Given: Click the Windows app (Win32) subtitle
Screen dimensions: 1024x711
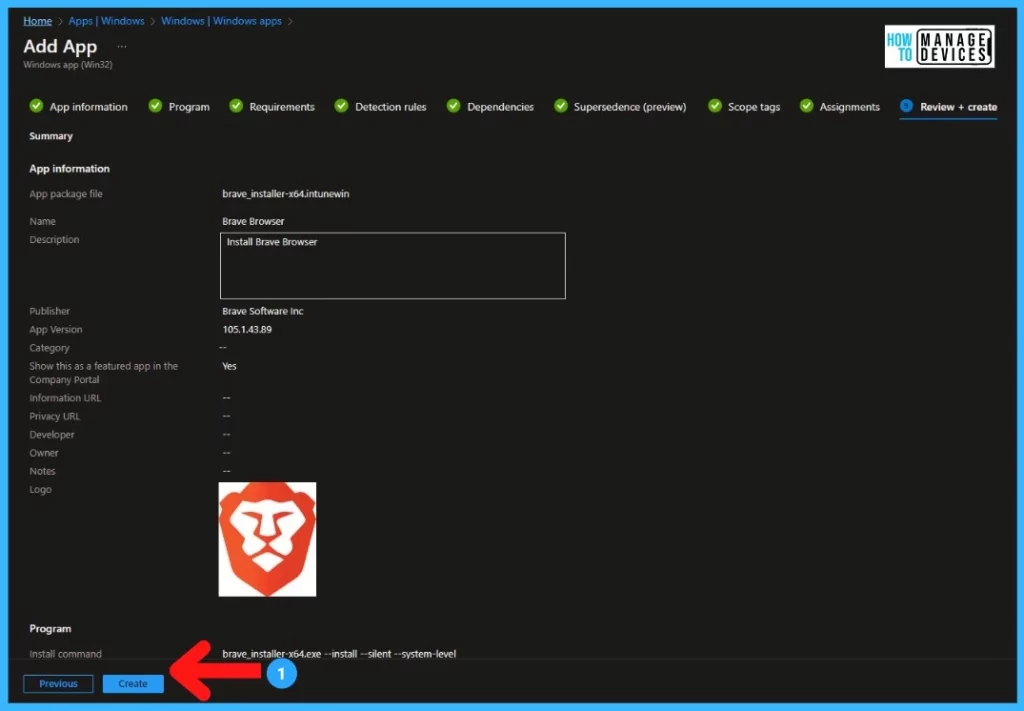Looking at the screenshot, I should click(x=68, y=65).
